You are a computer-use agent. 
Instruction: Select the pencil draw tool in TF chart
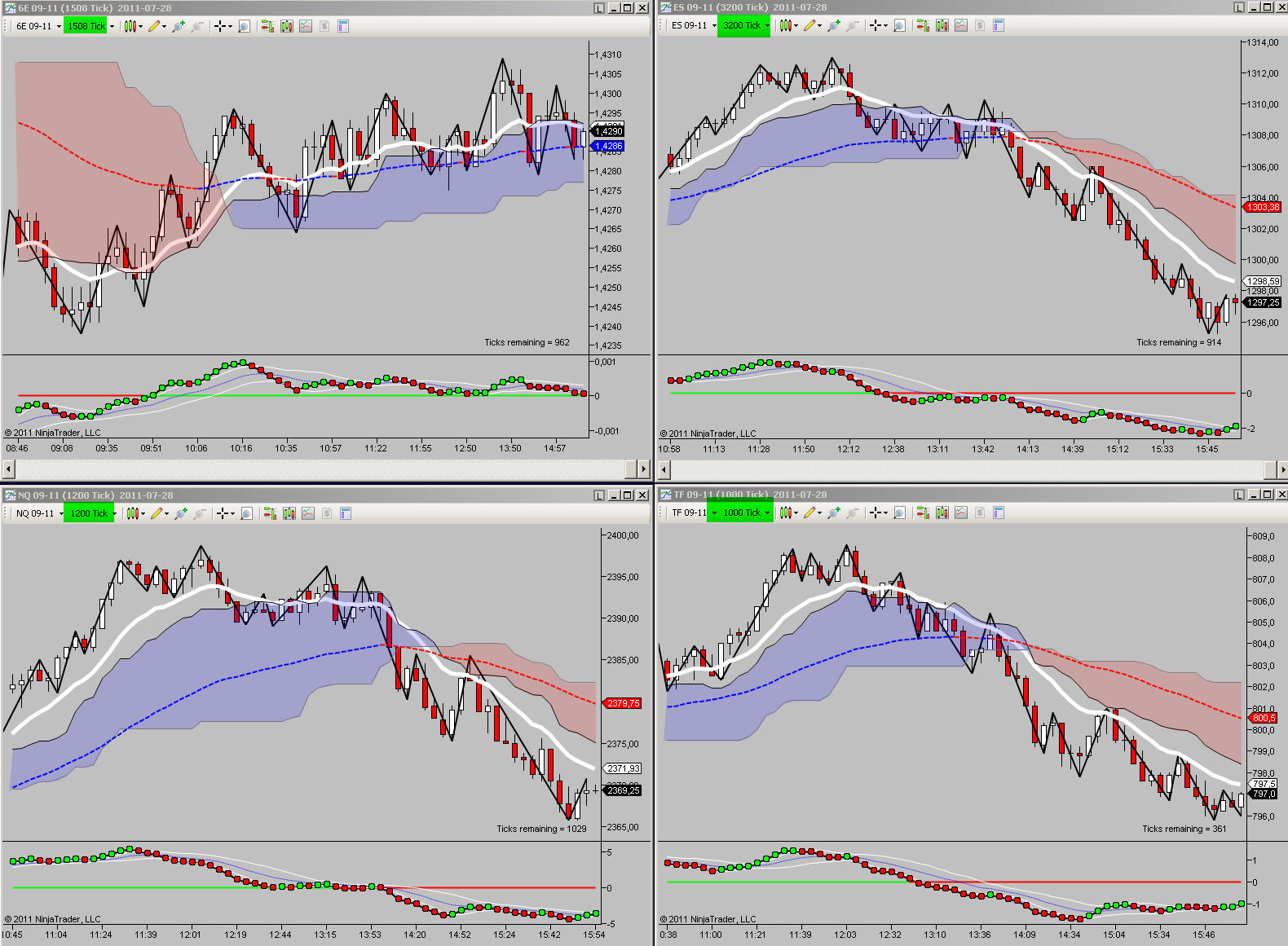[809, 513]
